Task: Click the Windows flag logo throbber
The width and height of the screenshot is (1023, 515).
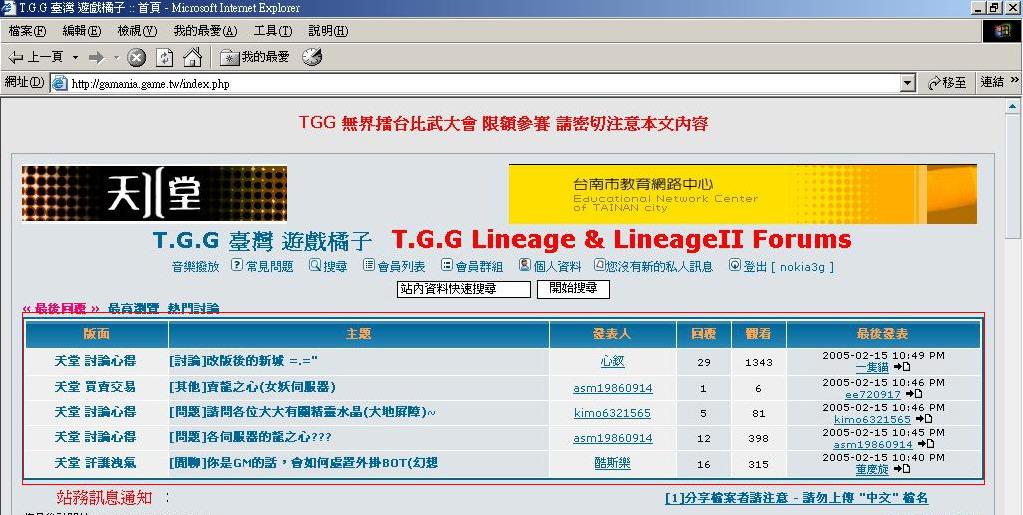Action: click(x=1002, y=31)
